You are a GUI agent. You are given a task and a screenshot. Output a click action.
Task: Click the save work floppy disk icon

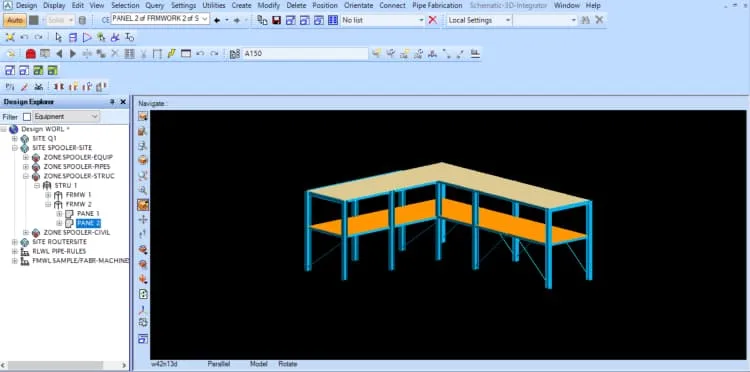point(276,20)
